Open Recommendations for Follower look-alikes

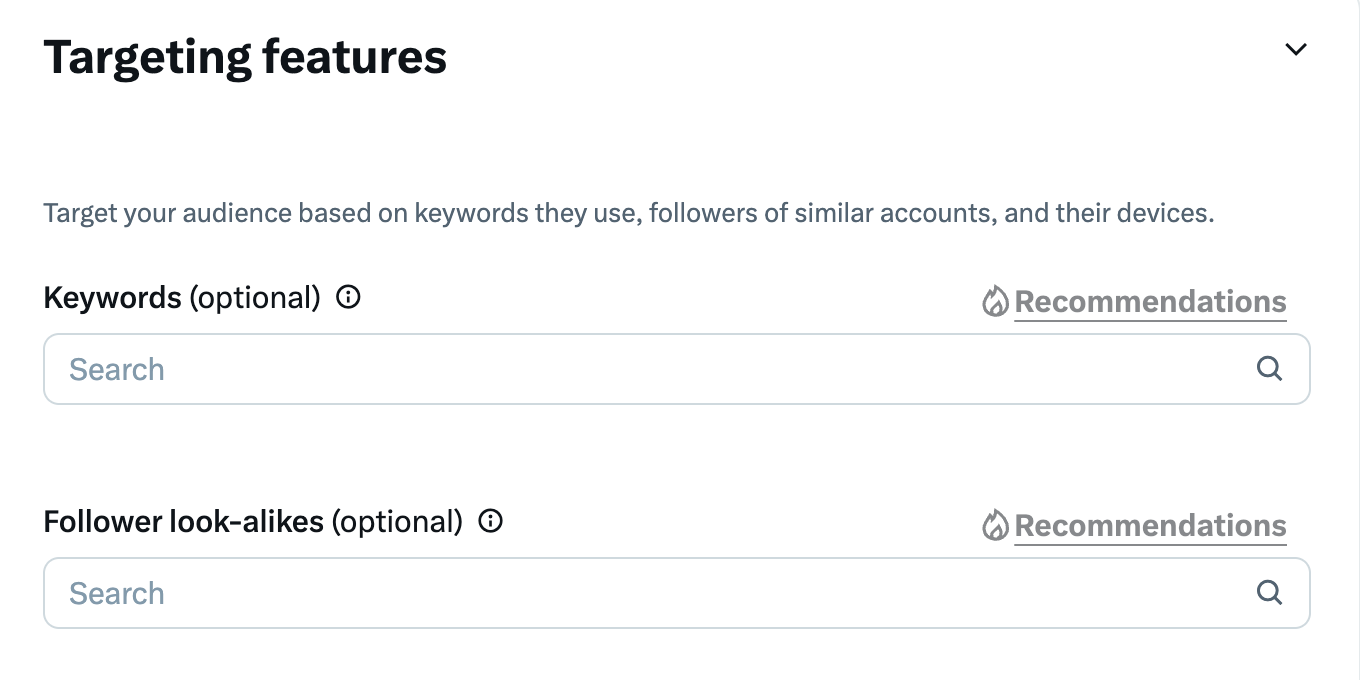(x=1150, y=525)
